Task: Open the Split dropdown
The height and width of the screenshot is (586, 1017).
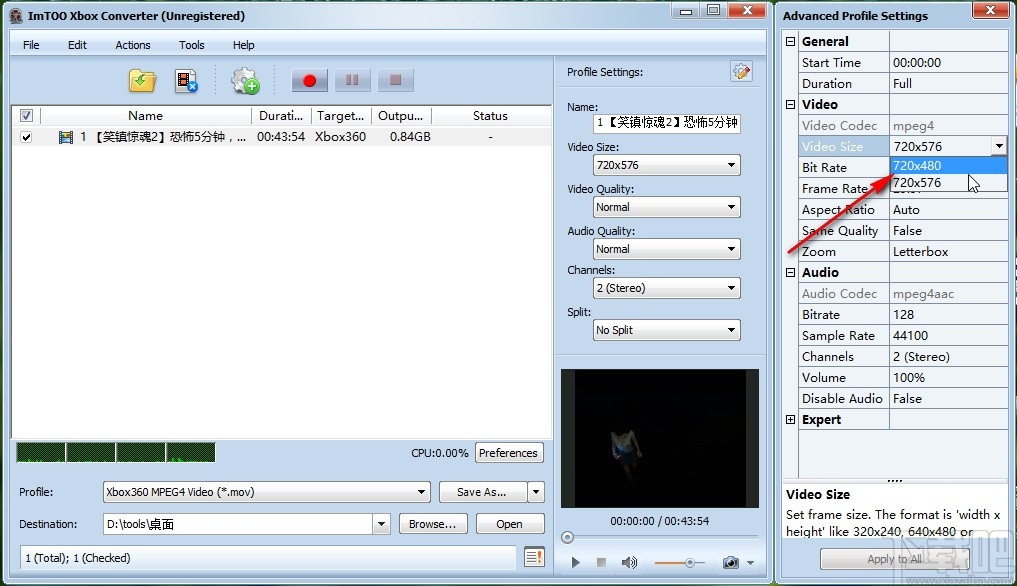Action: pos(667,330)
